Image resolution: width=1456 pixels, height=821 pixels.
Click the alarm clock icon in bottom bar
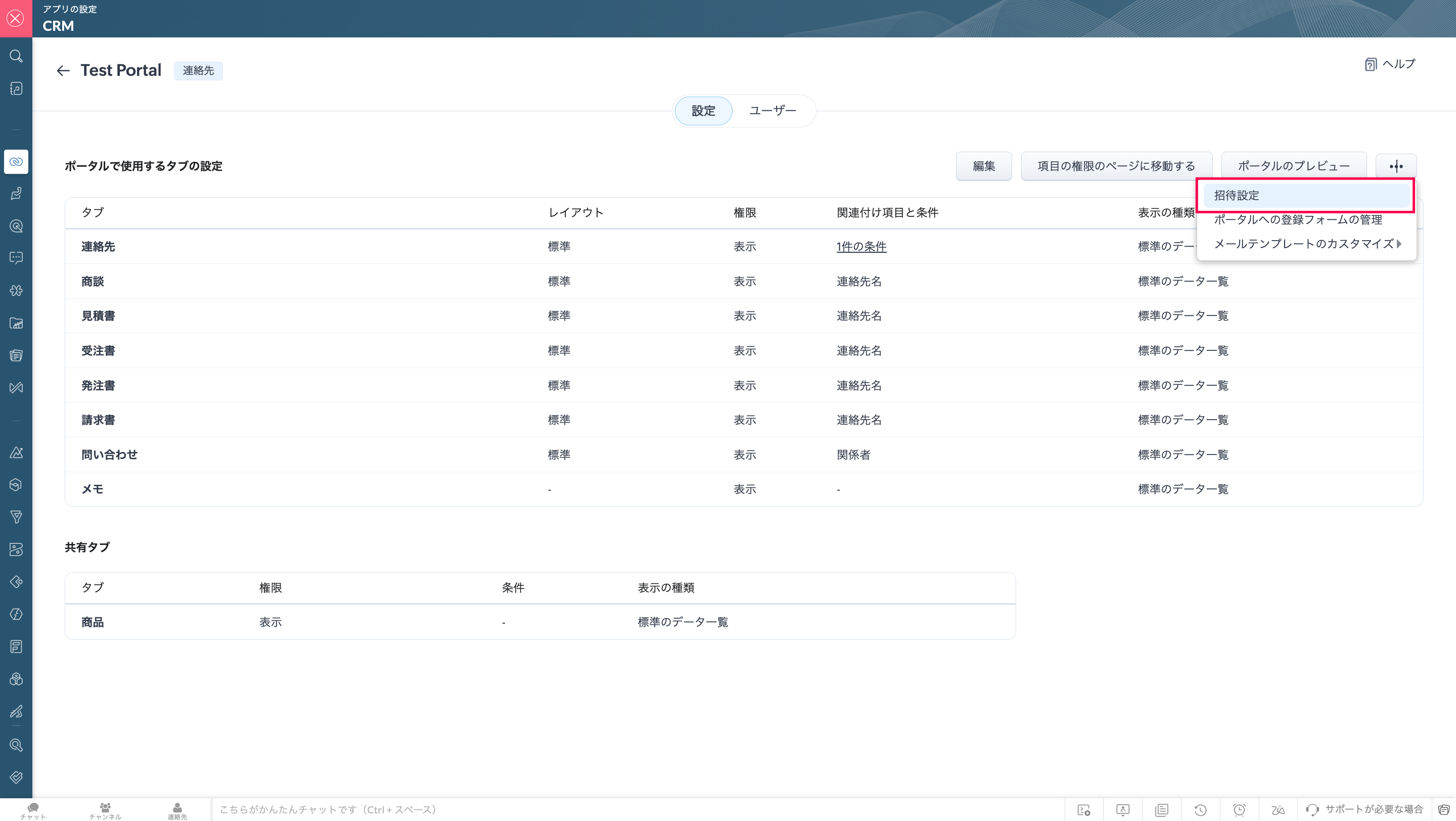click(x=1239, y=810)
